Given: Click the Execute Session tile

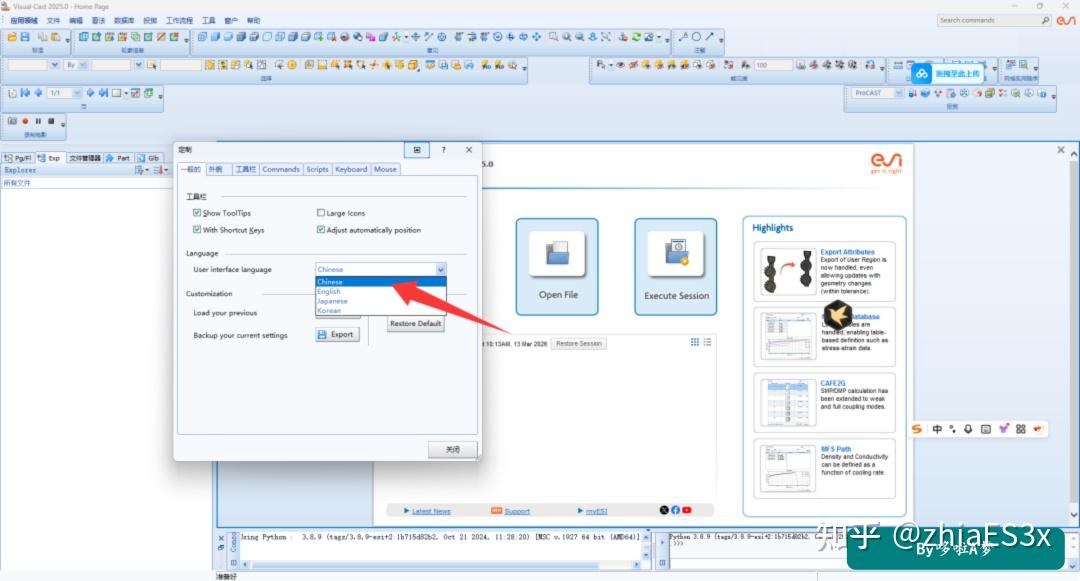Looking at the screenshot, I should pyautogui.click(x=676, y=267).
